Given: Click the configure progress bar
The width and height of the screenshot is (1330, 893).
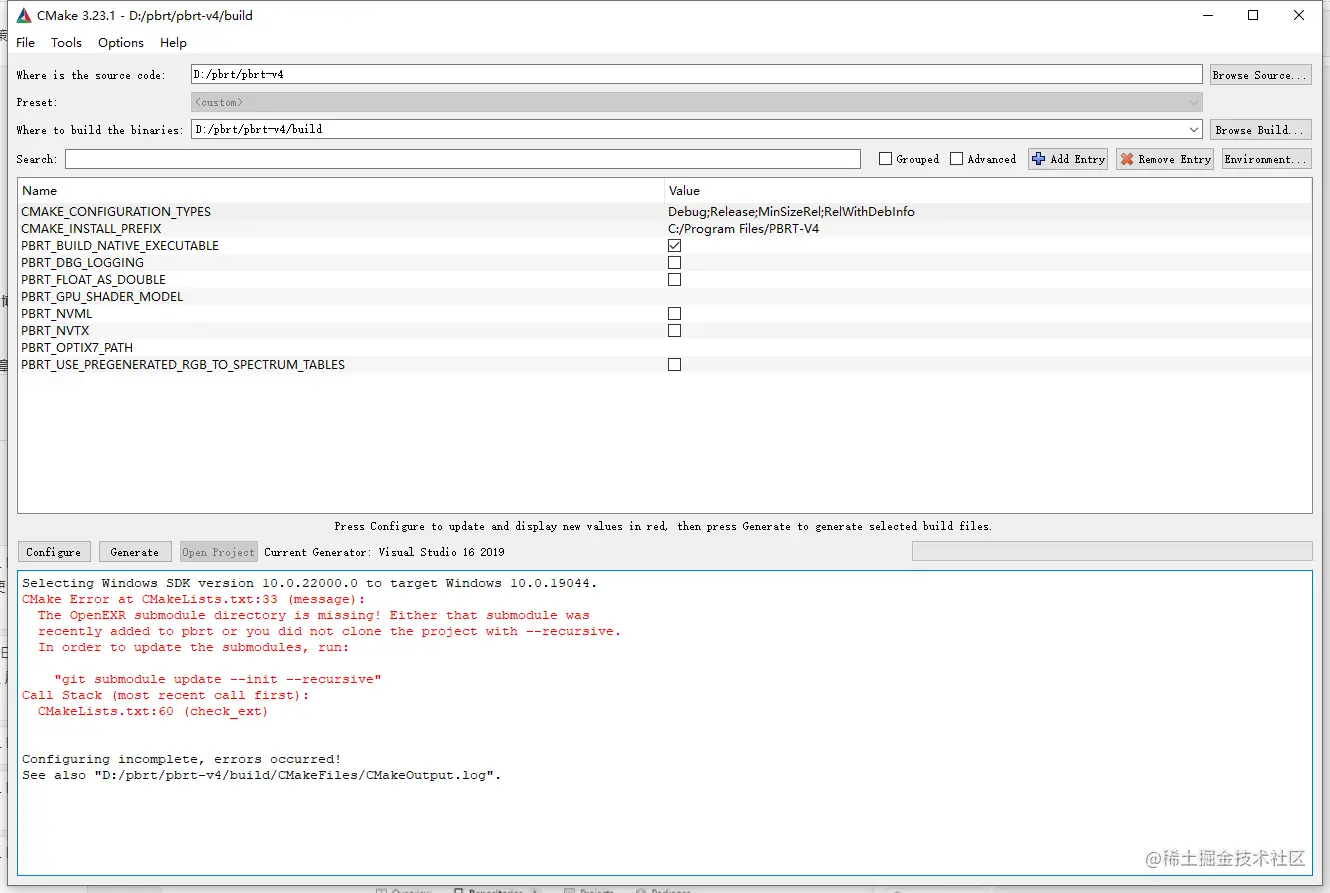Looking at the screenshot, I should [1112, 551].
